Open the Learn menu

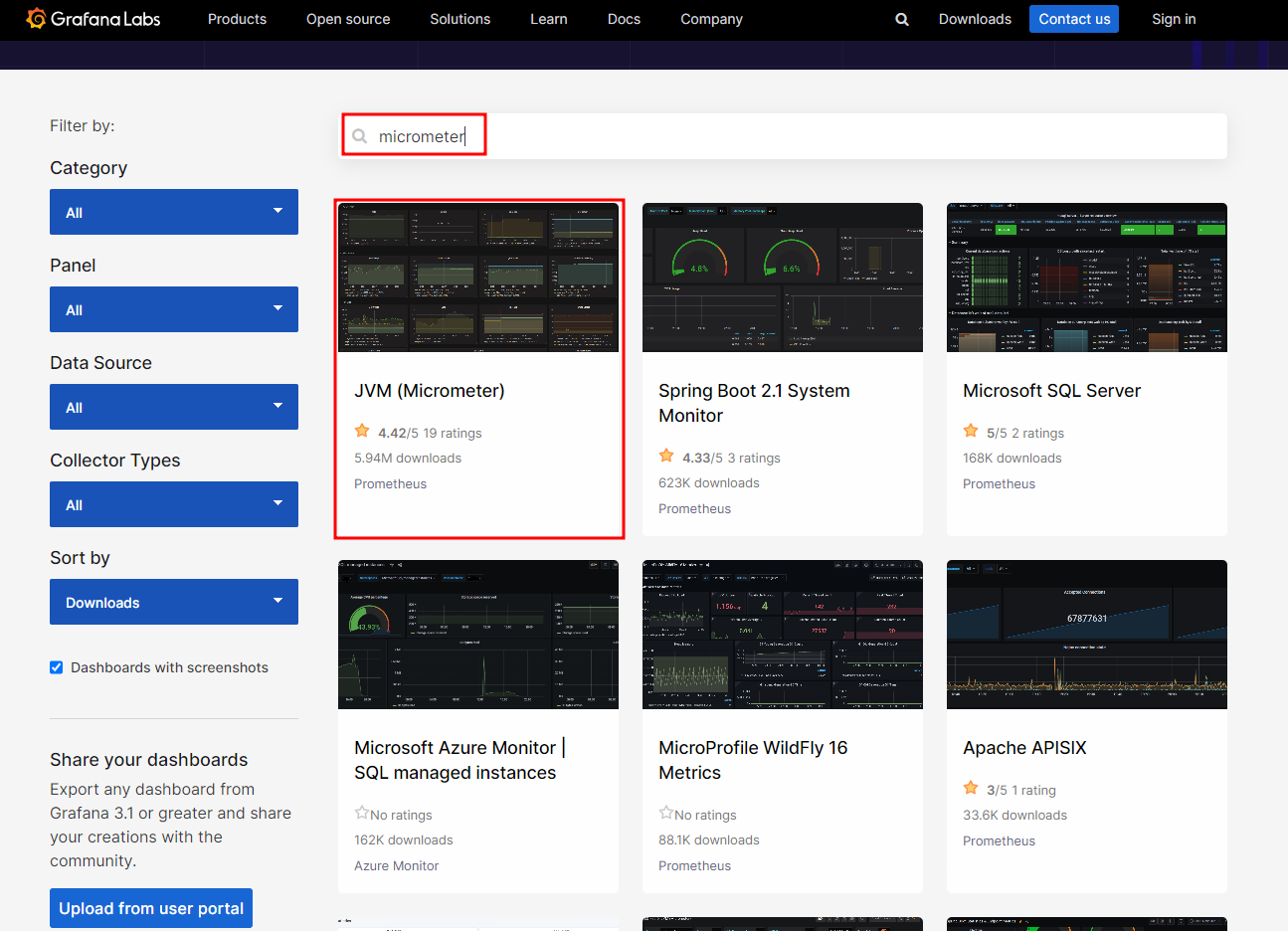549,19
